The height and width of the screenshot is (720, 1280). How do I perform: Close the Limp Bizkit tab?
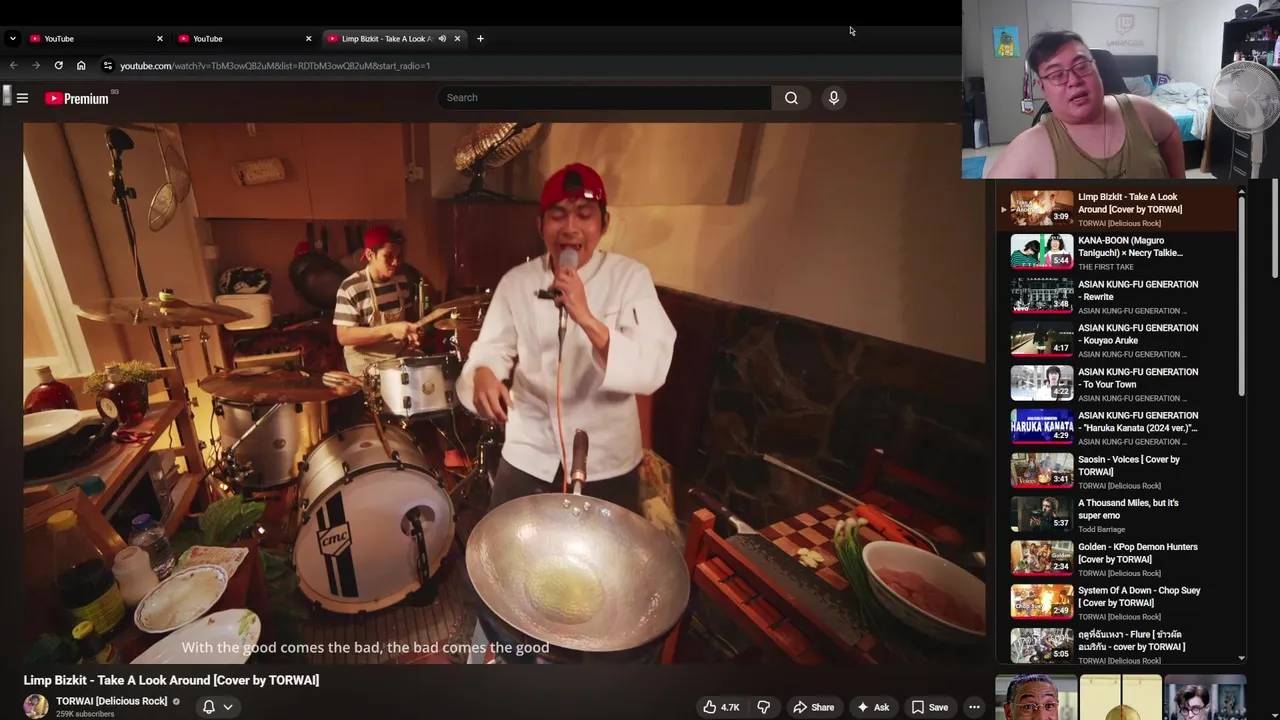[x=457, y=39]
